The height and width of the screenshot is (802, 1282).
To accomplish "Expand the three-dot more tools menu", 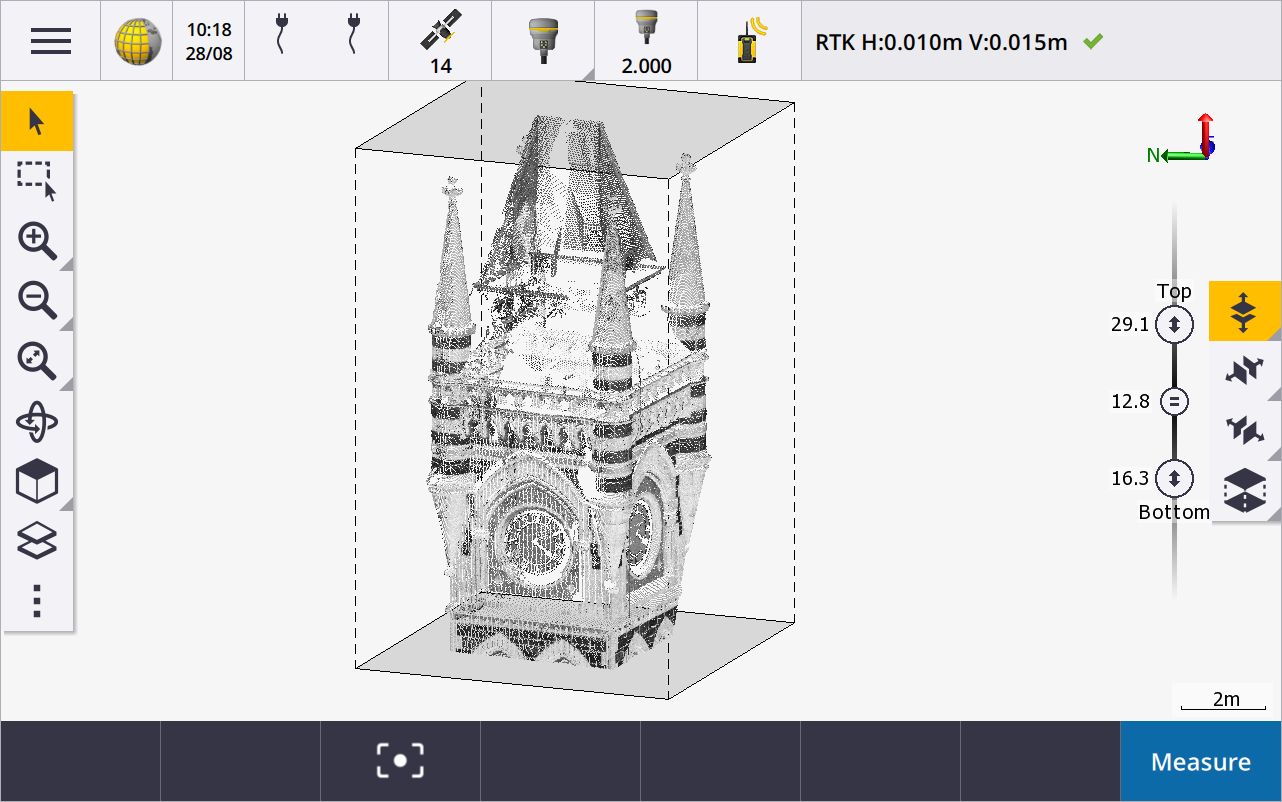I will pos(37,600).
